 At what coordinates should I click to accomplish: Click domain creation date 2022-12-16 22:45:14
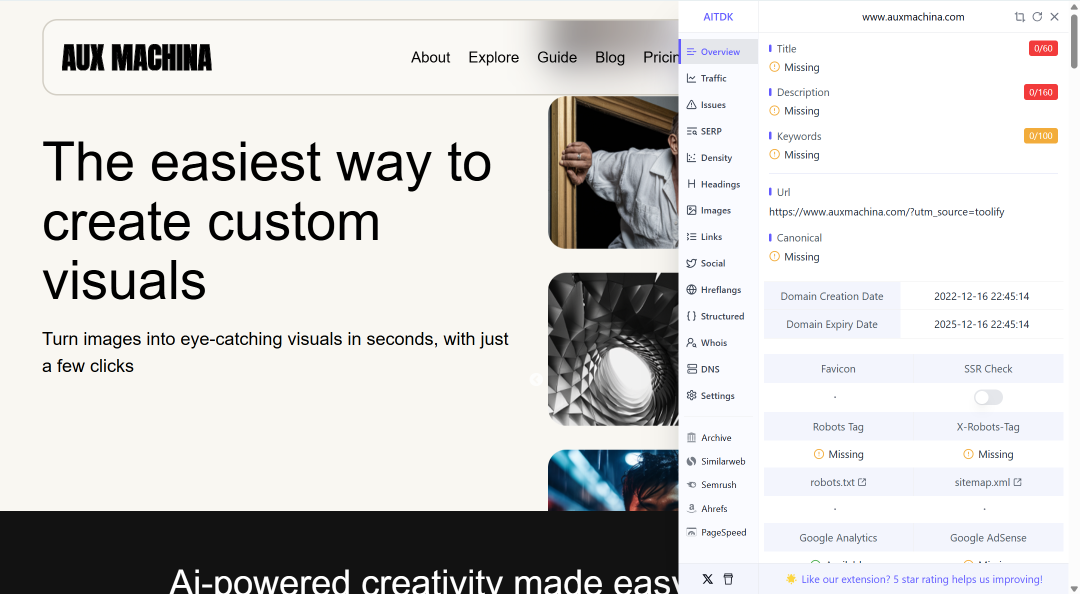(x=982, y=296)
